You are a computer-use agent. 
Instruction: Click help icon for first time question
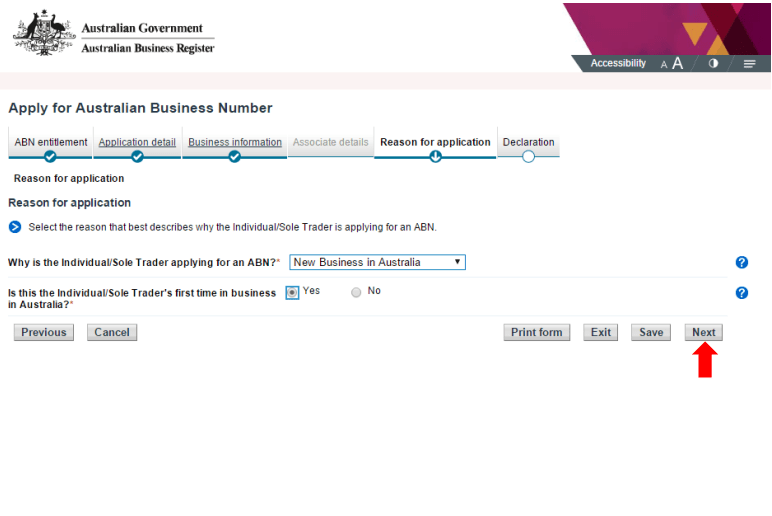tap(742, 293)
